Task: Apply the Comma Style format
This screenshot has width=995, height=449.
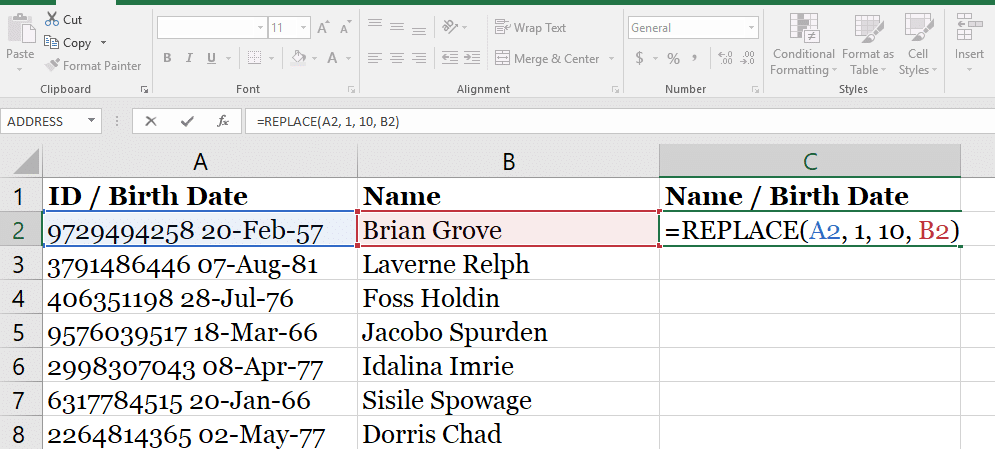Action: click(695, 58)
